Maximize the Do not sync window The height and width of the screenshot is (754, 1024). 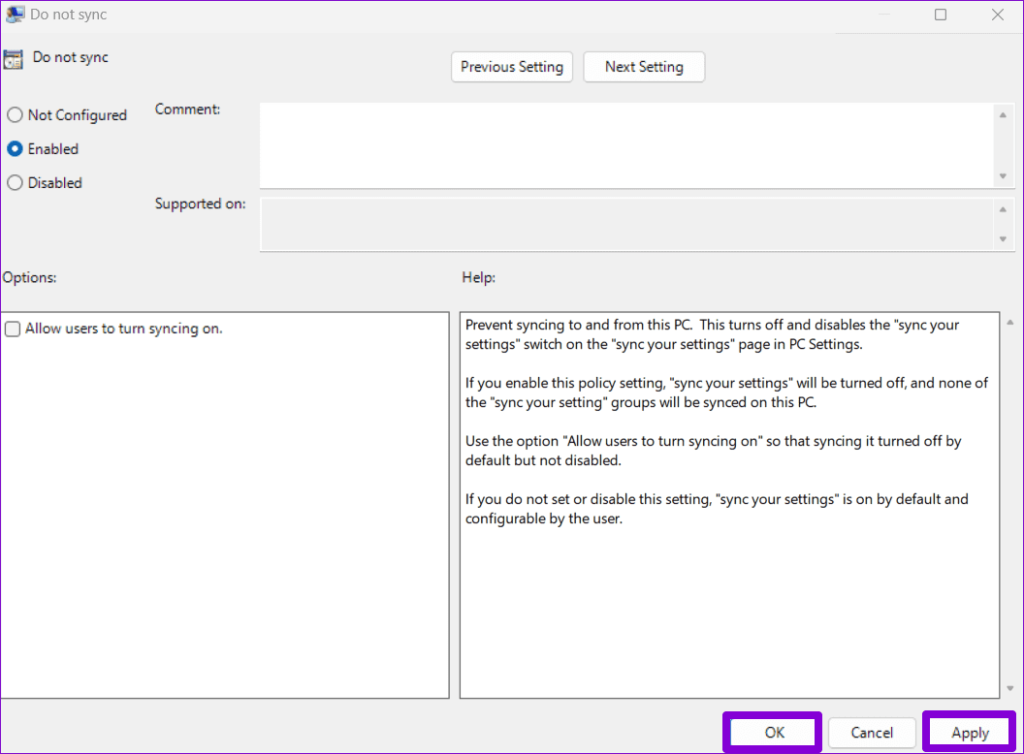click(x=940, y=15)
